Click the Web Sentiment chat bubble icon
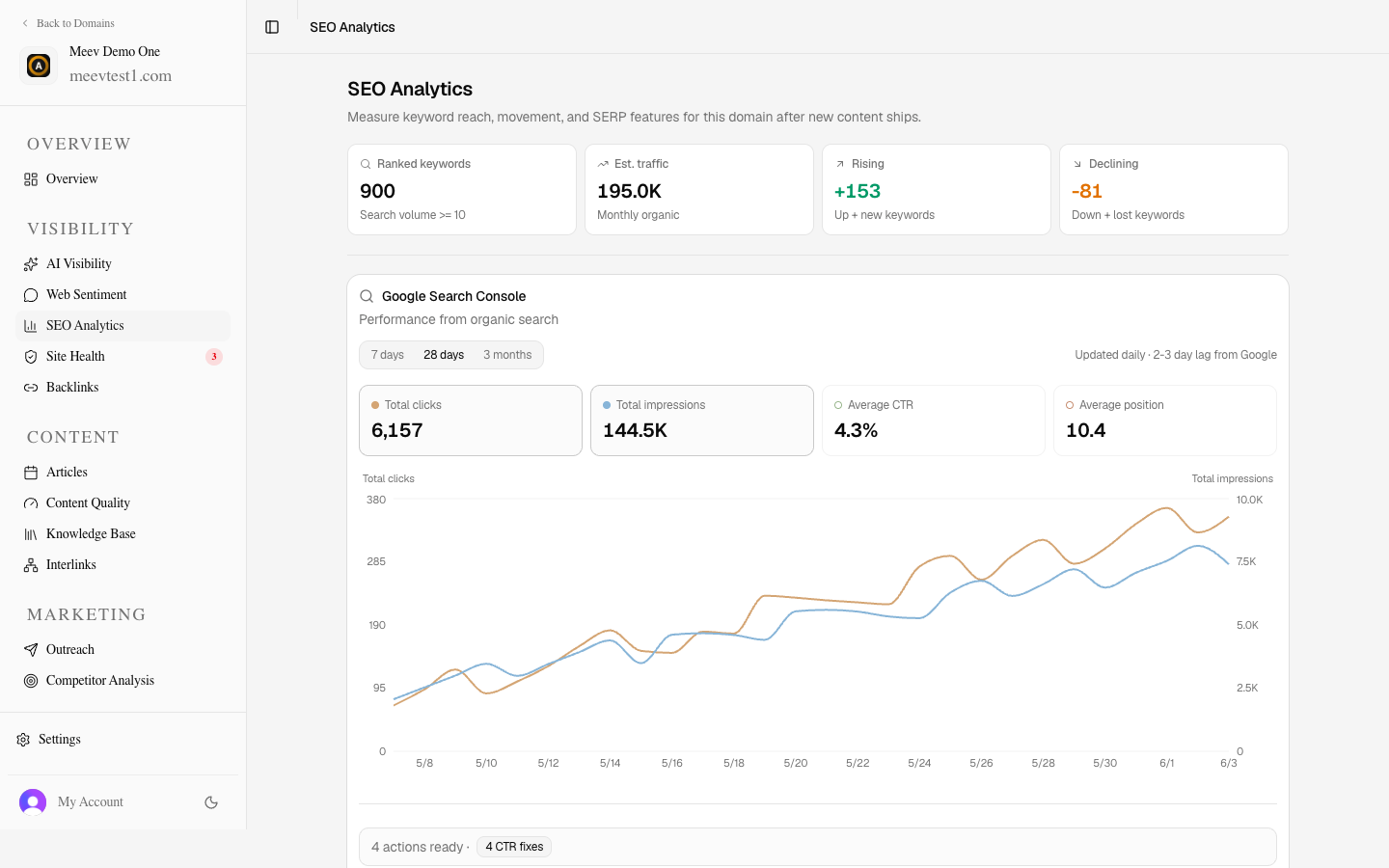The height and width of the screenshot is (868, 1389). pyautogui.click(x=31, y=295)
